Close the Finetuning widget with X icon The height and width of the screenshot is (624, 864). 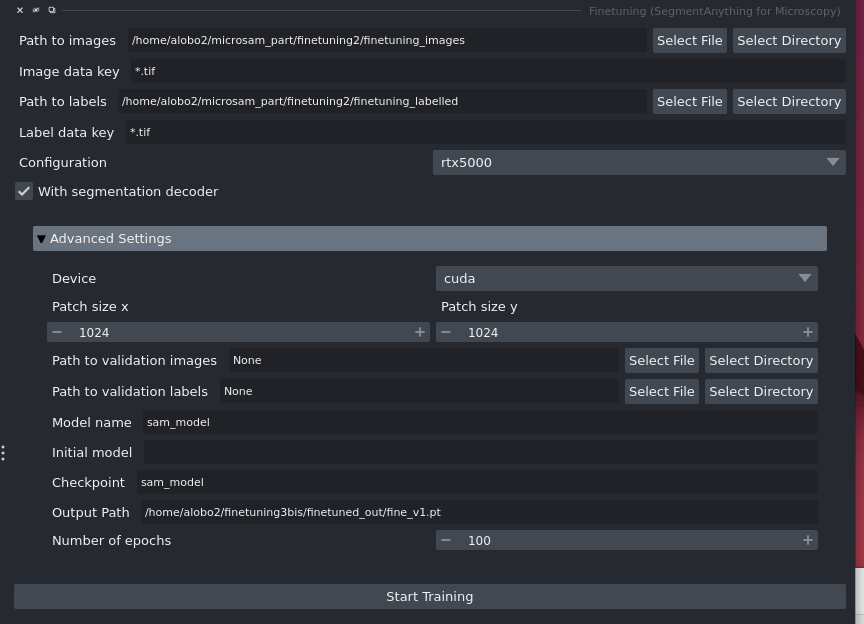point(20,9)
